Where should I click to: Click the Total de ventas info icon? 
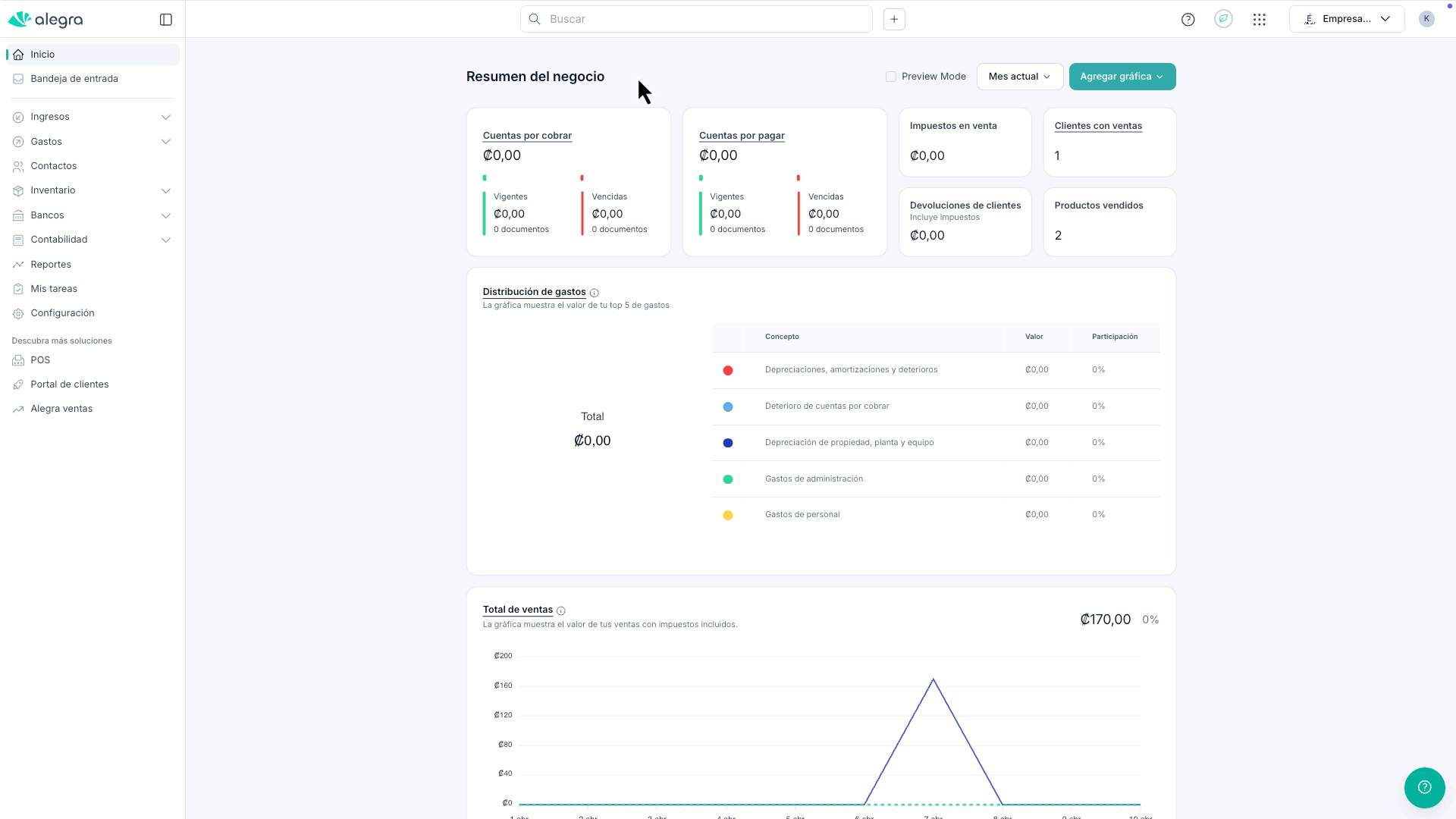pos(561,610)
